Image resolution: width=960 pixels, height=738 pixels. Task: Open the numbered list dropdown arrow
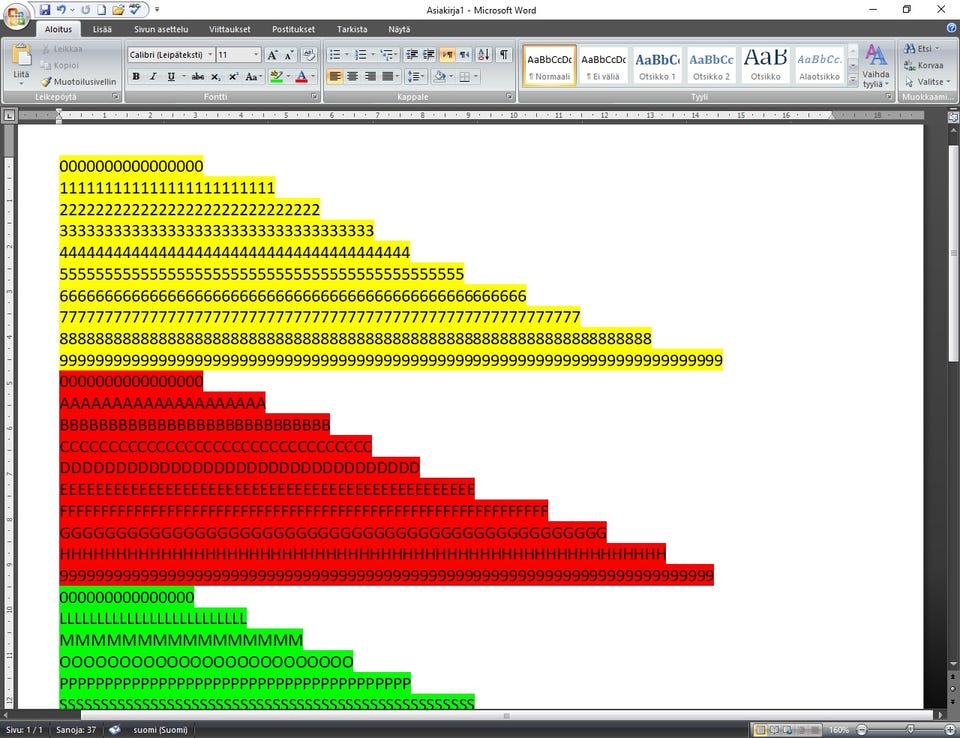373,55
